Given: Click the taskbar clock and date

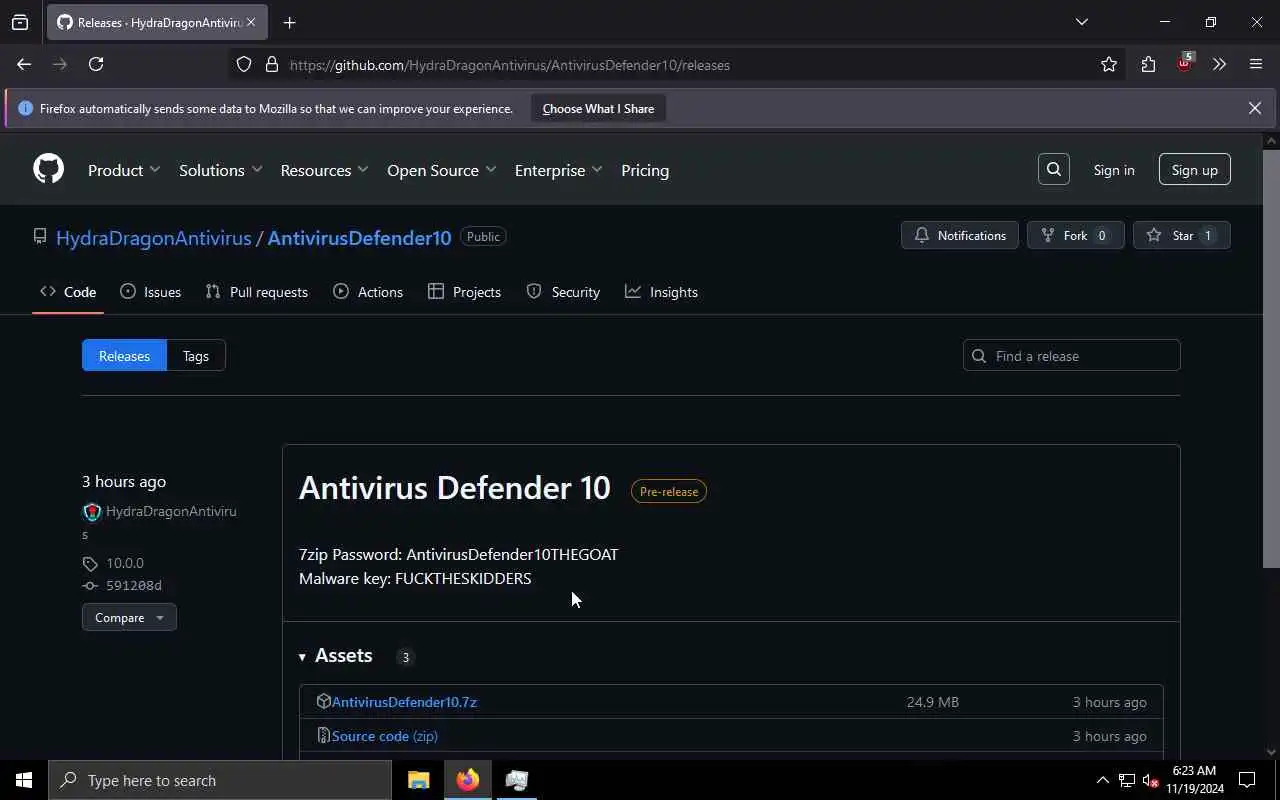Looking at the screenshot, I should click(x=1195, y=780).
